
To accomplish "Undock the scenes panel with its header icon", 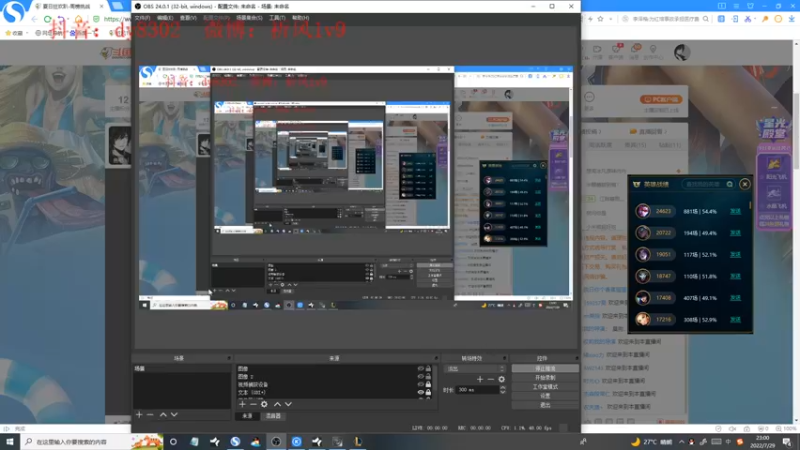I will [229, 358].
